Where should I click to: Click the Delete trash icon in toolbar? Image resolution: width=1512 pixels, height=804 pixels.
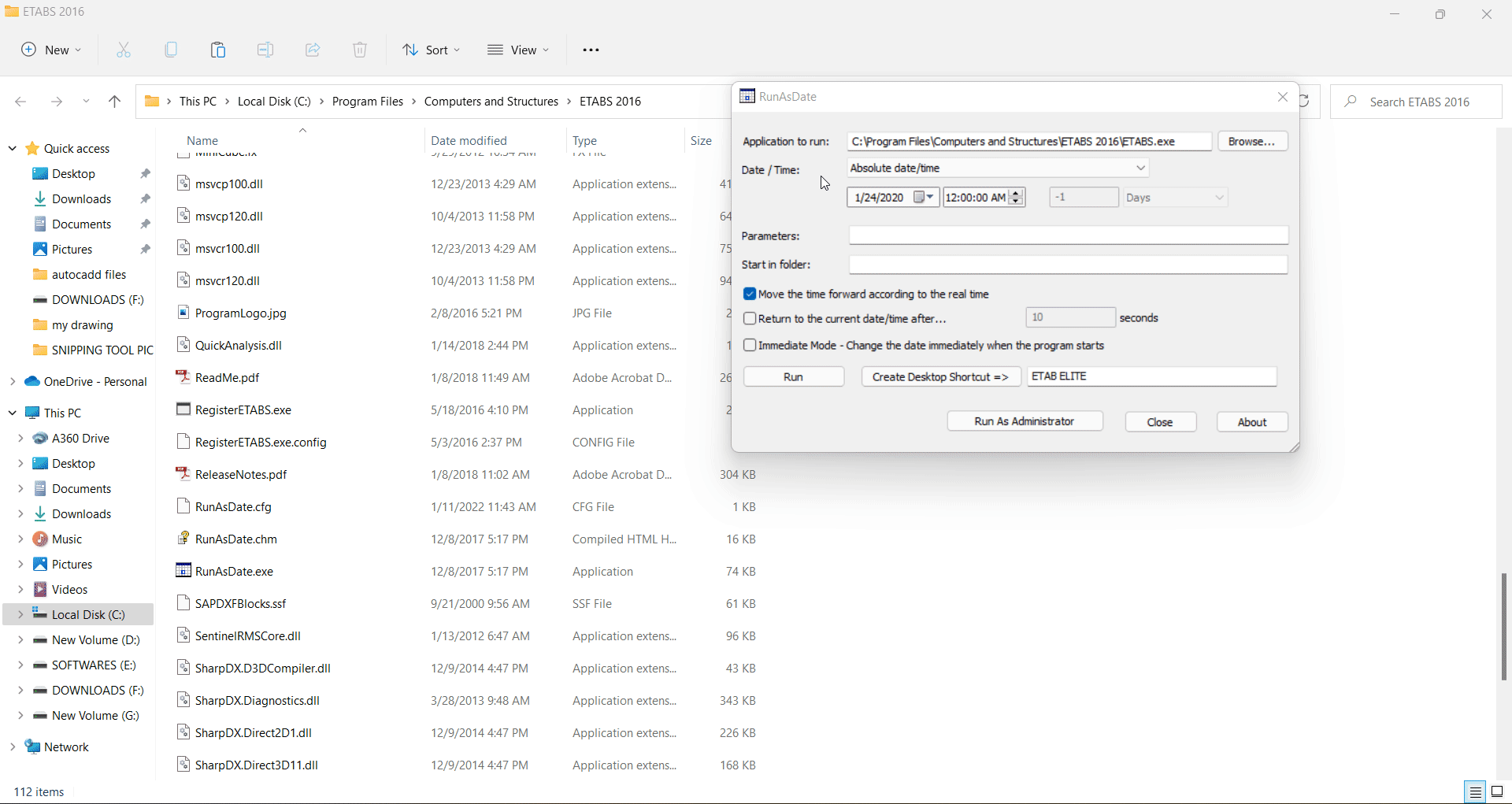tap(360, 50)
